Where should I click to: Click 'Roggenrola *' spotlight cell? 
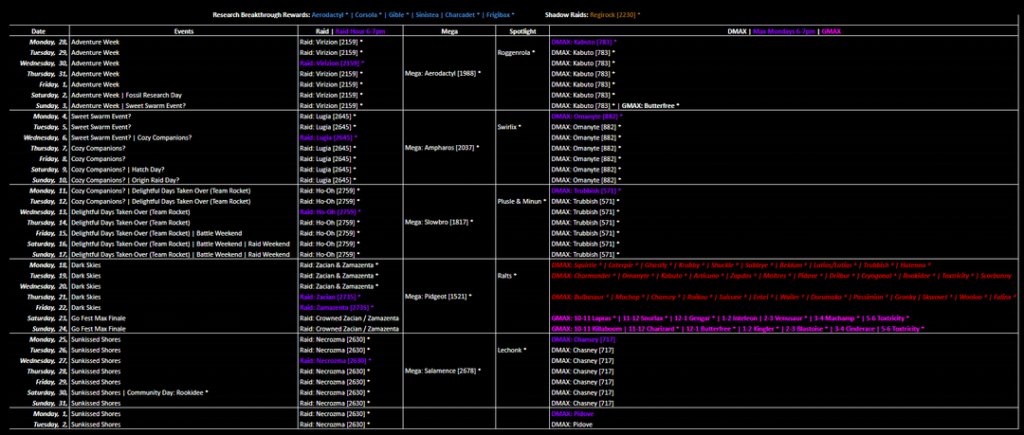point(518,52)
